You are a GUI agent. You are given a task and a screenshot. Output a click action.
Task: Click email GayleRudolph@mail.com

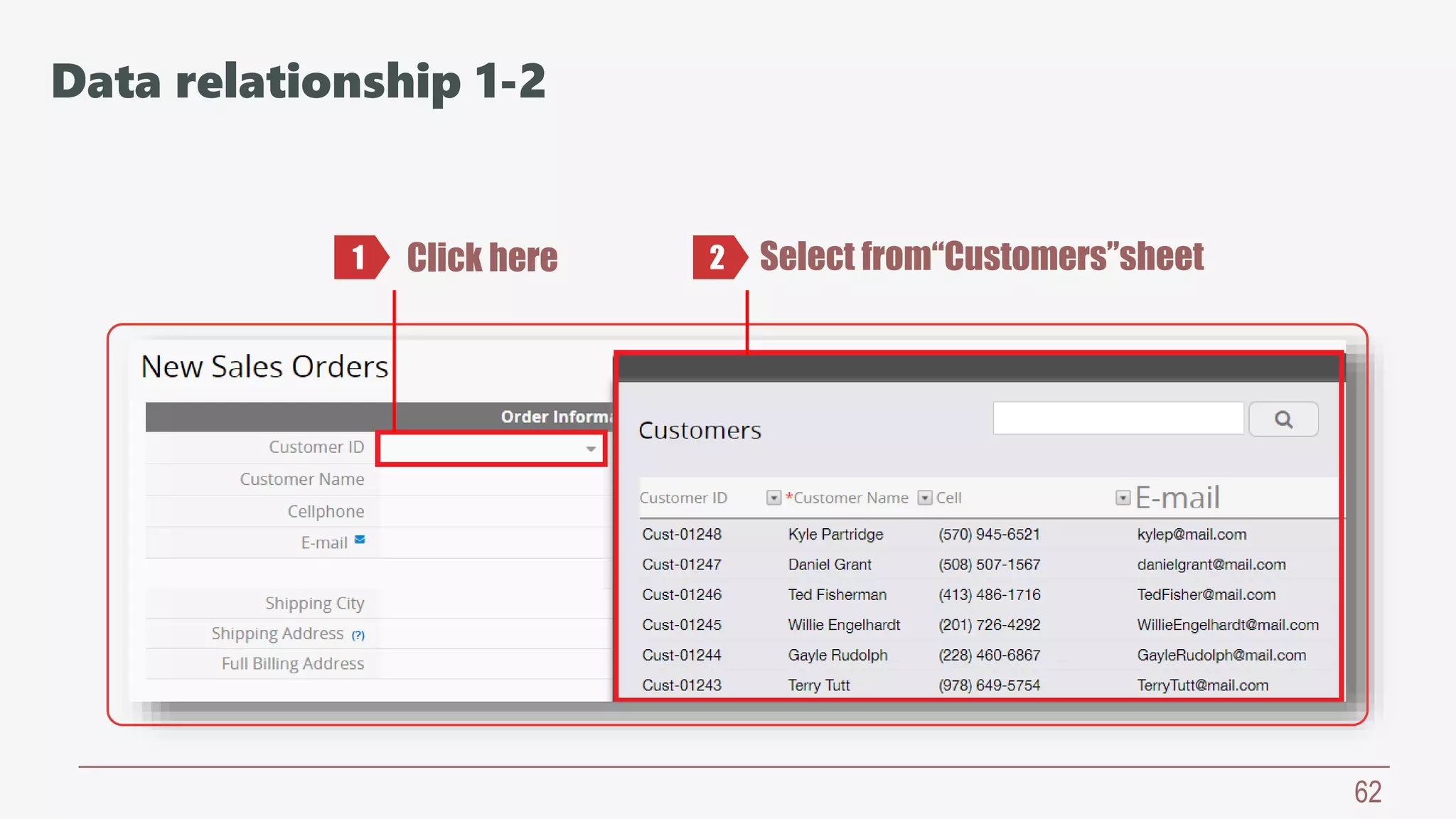pos(1221,655)
